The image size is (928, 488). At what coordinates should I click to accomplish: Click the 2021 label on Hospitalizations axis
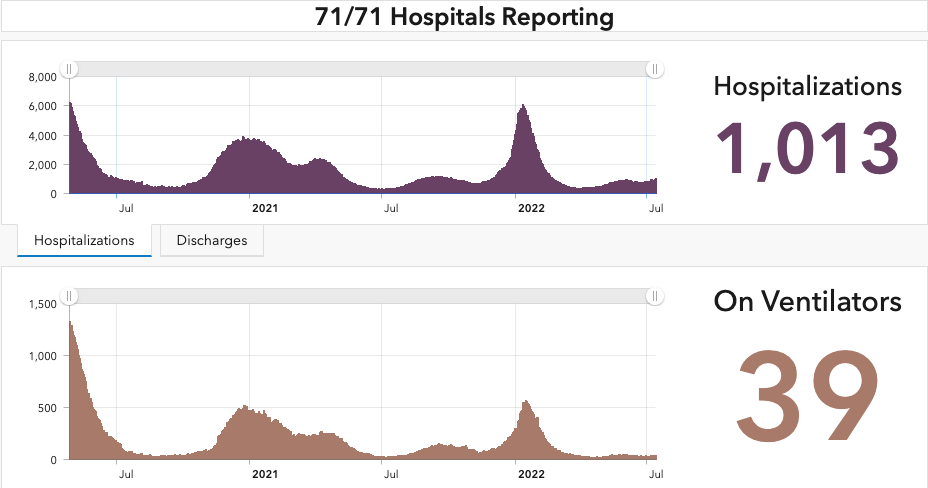264,208
